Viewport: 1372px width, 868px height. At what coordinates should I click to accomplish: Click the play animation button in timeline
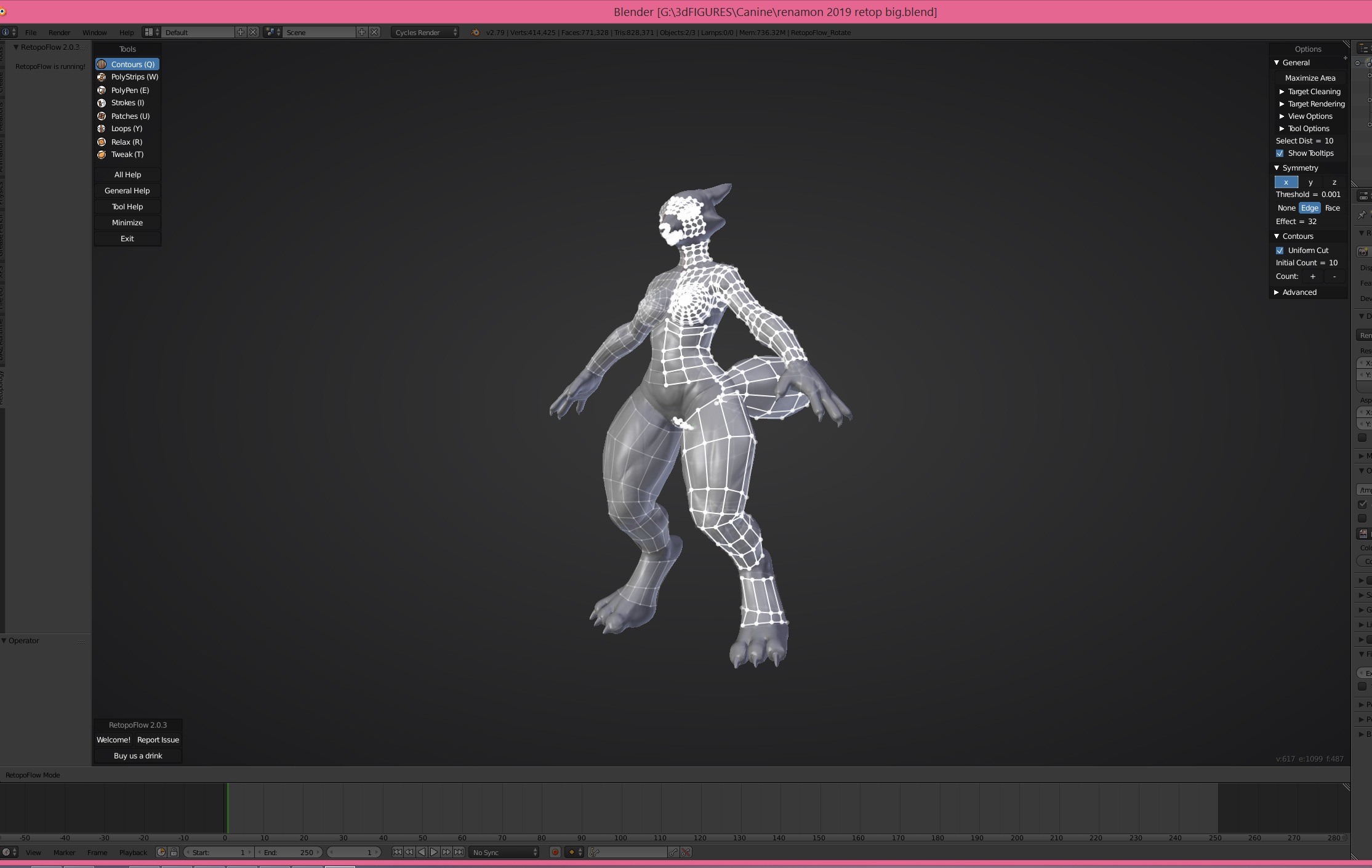(x=434, y=853)
